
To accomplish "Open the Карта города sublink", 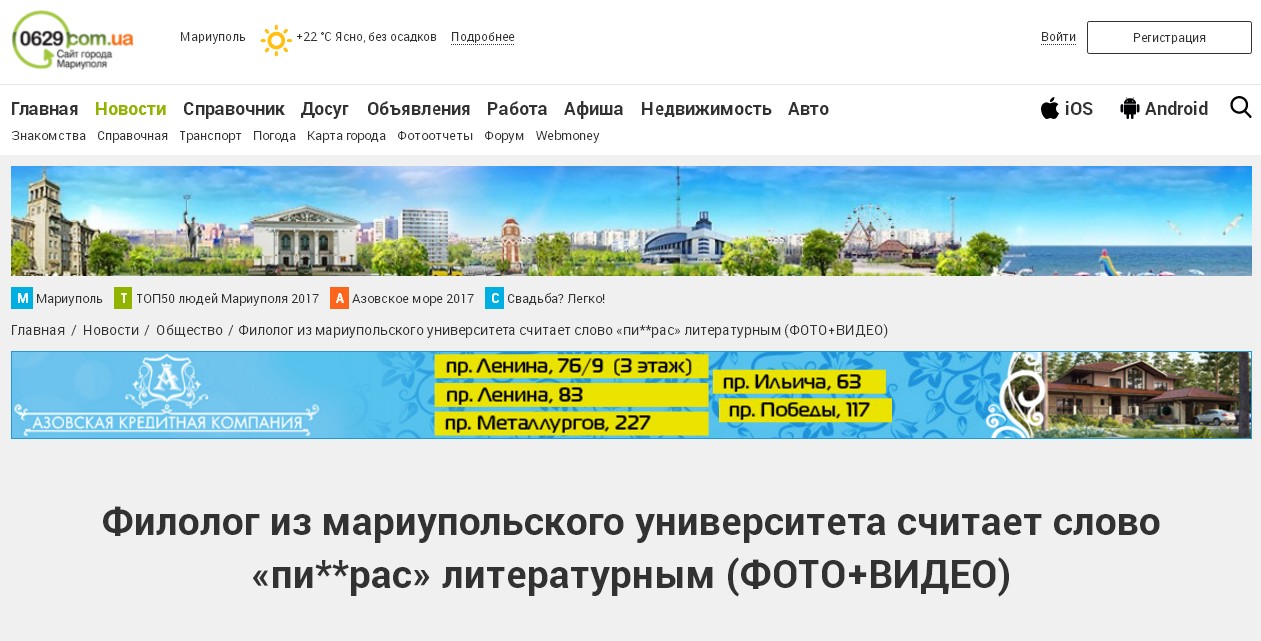I will point(346,136).
